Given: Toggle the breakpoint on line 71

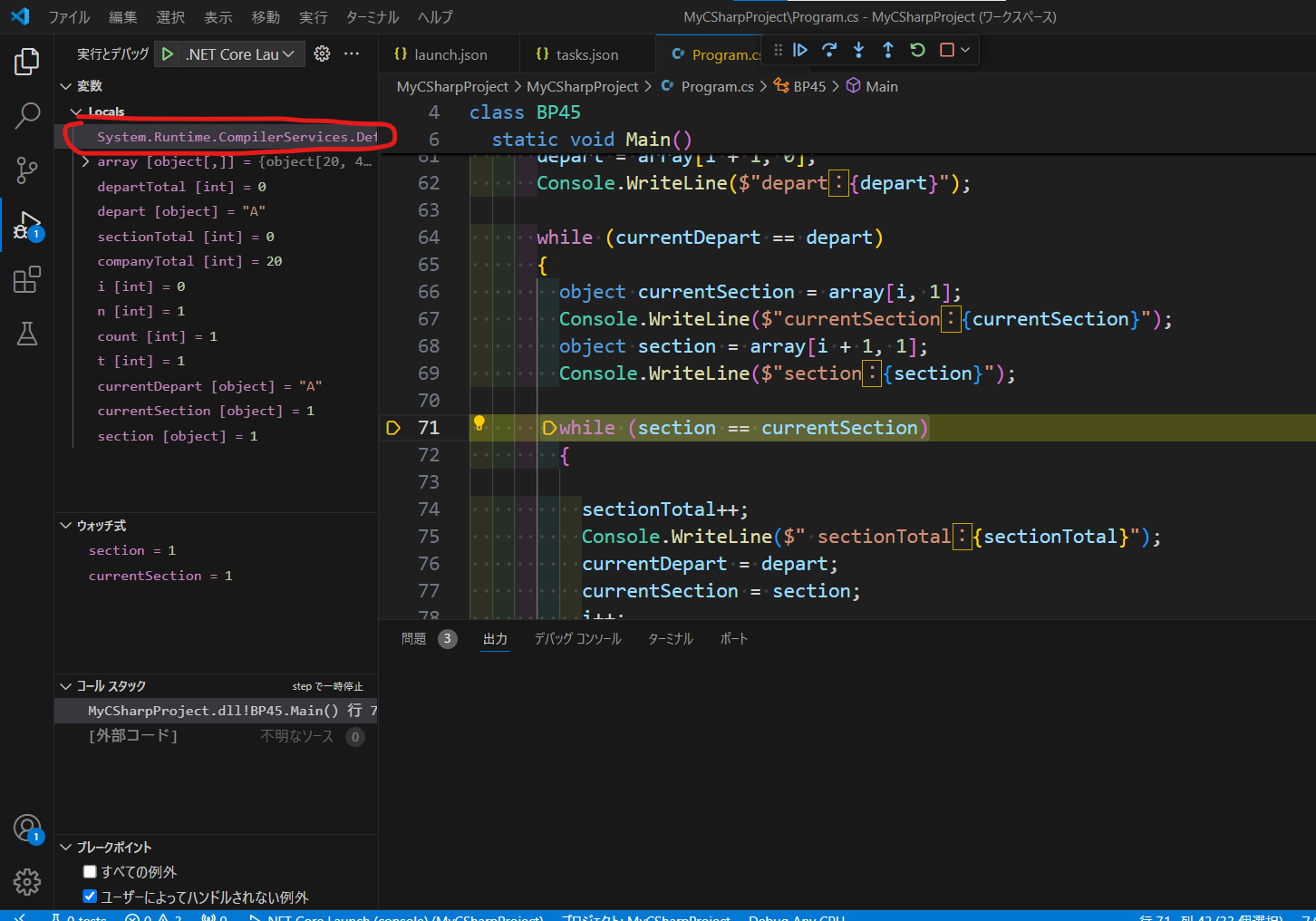Looking at the screenshot, I should point(393,427).
